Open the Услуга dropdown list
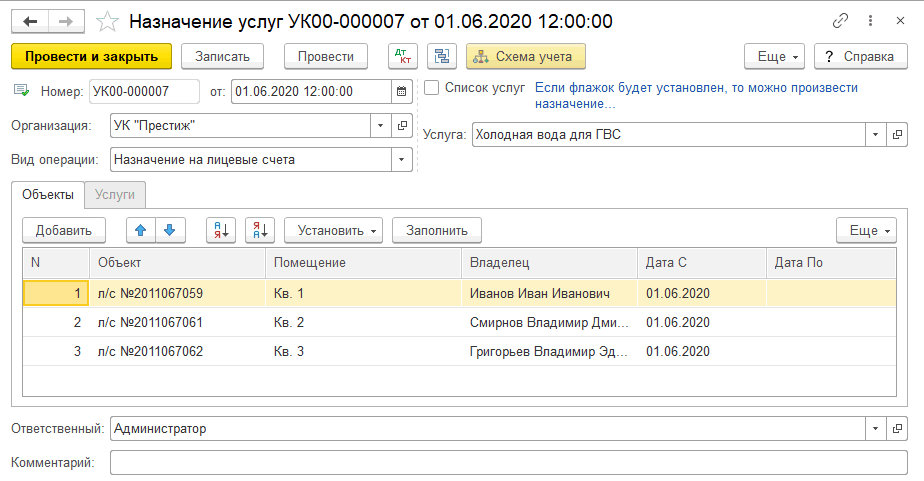Image resolution: width=924 pixels, height=481 pixels. pyautogui.click(x=875, y=134)
